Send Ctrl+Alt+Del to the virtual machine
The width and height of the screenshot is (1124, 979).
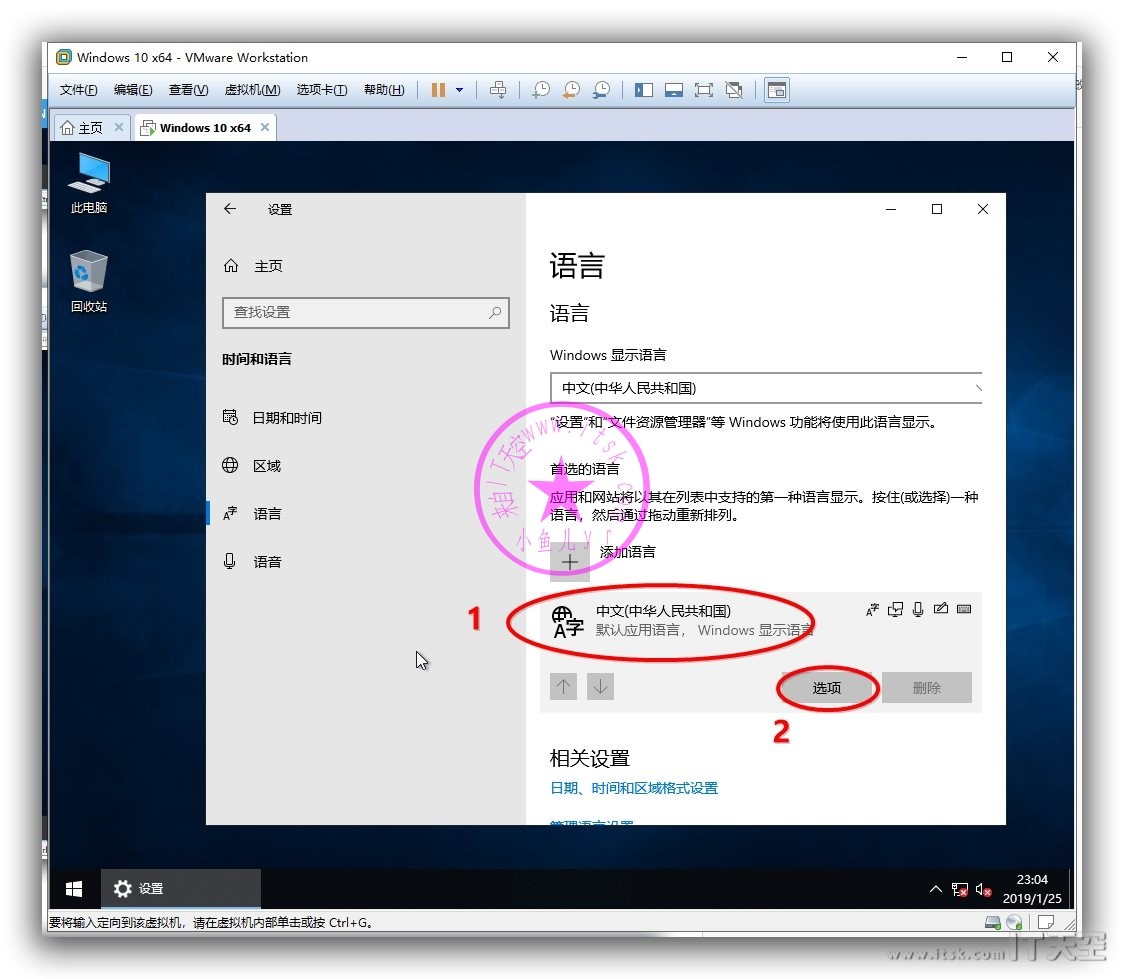point(497,90)
